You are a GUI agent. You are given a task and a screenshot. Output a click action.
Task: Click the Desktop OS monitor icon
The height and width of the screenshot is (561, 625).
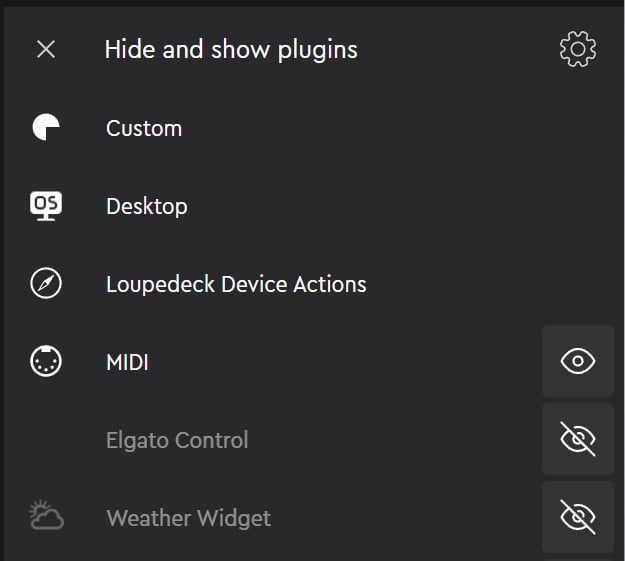point(46,206)
